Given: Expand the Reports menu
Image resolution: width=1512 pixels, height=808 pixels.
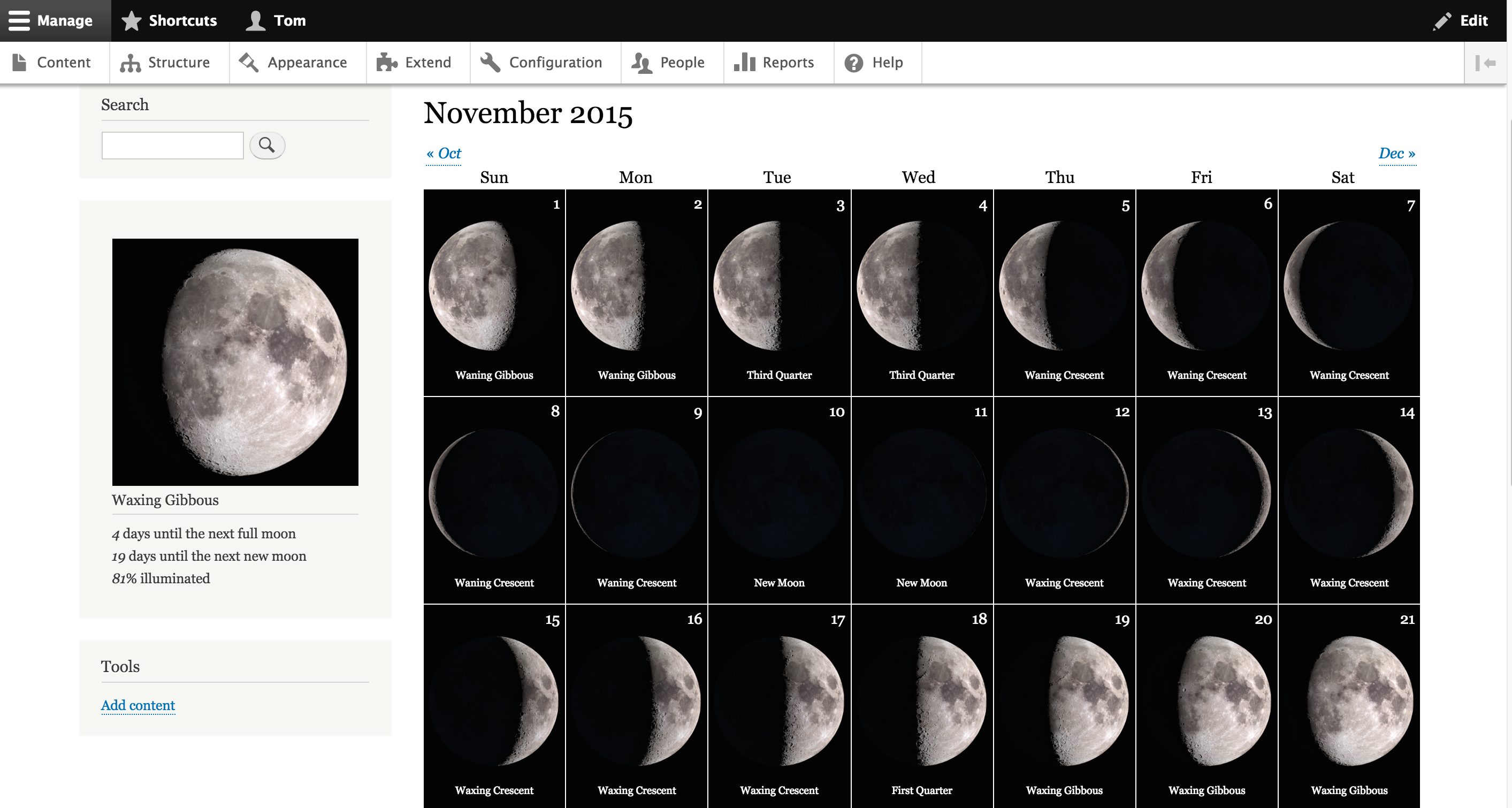Looking at the screenshot, I should coord(775,62).
